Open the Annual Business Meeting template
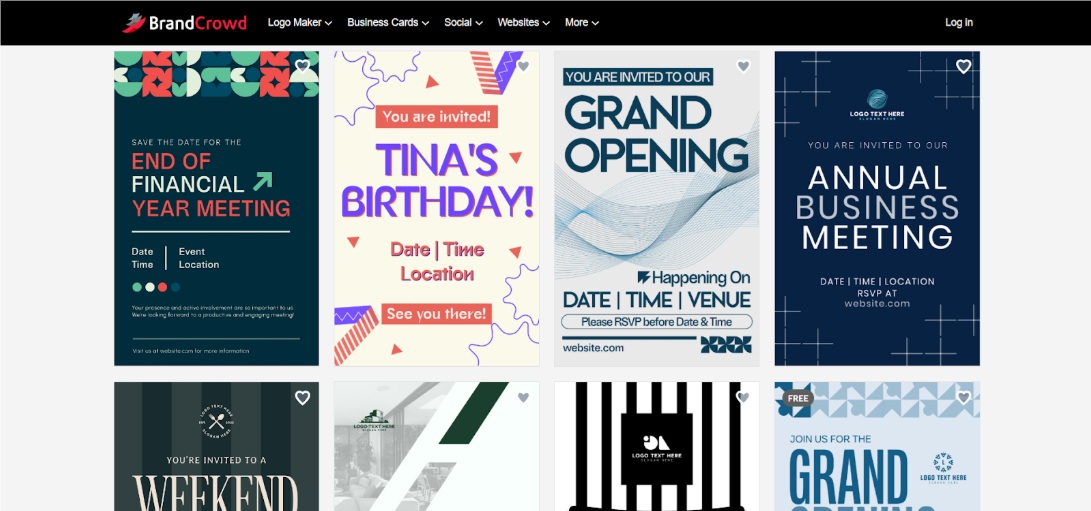The image size is (1091, 511). tap(877, 220)
